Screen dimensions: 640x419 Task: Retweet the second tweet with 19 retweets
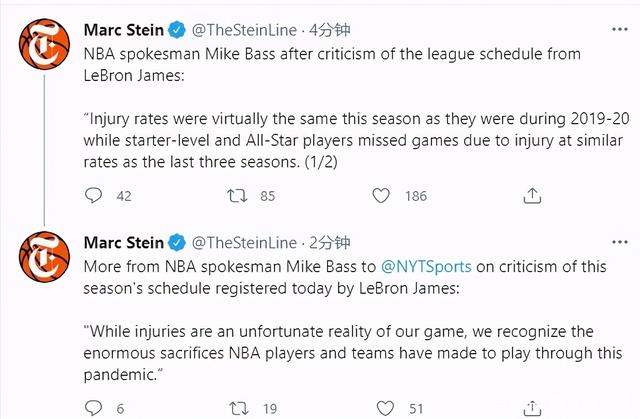point(237,408)
